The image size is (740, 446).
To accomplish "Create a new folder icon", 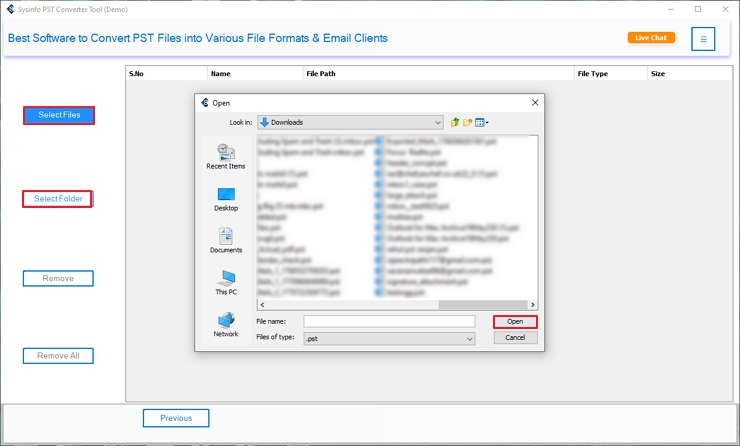I will pyautogui.click(x=467, y=123).
